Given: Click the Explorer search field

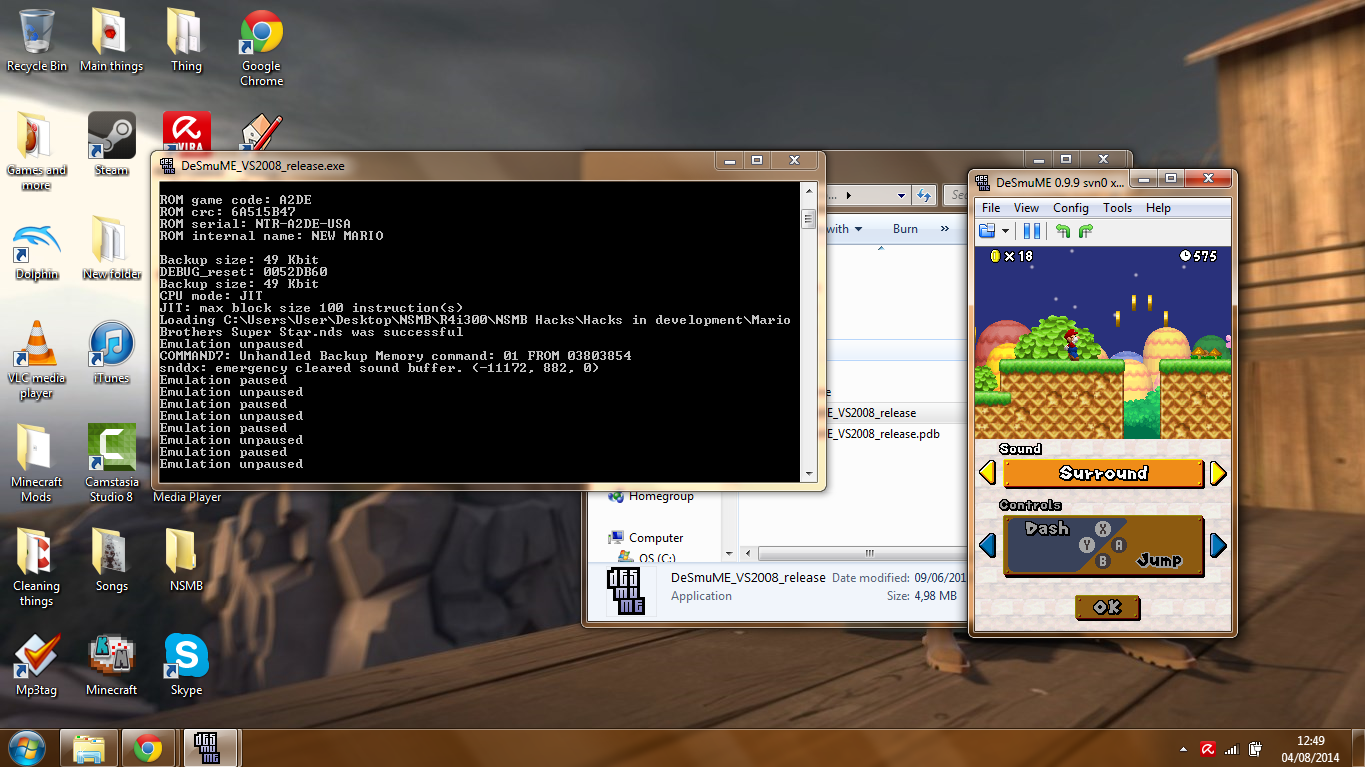Looking at the screenshot, I should tap(954, 196).
